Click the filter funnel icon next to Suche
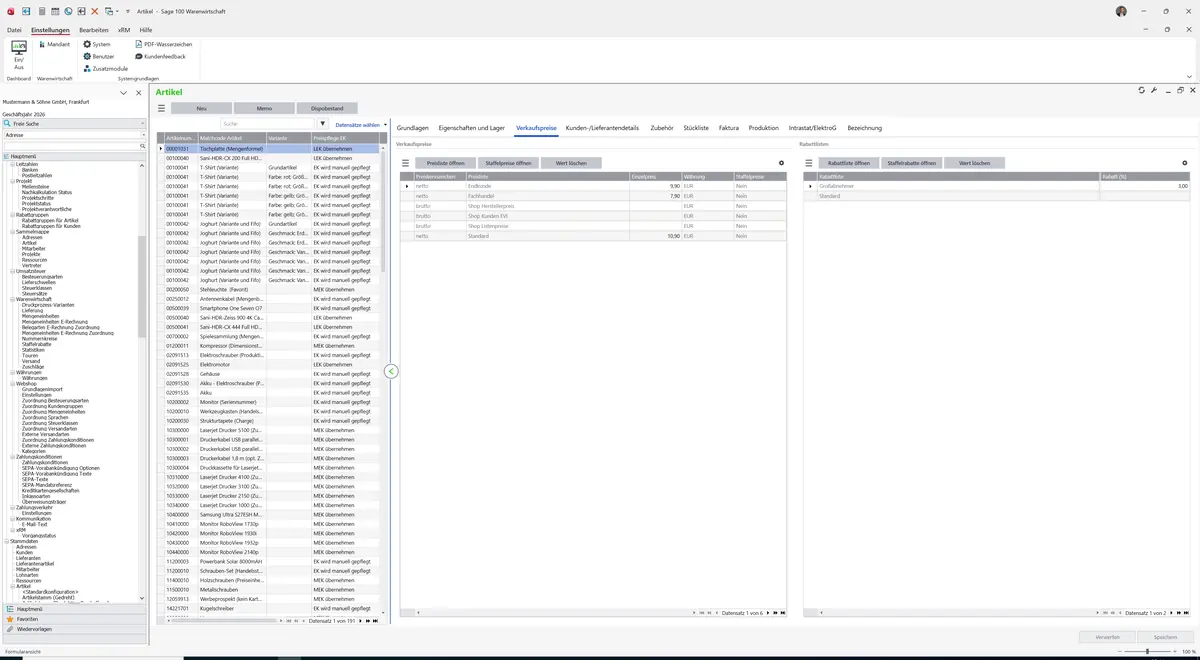Screen dimensions: 1200x660 click(322, 124)
